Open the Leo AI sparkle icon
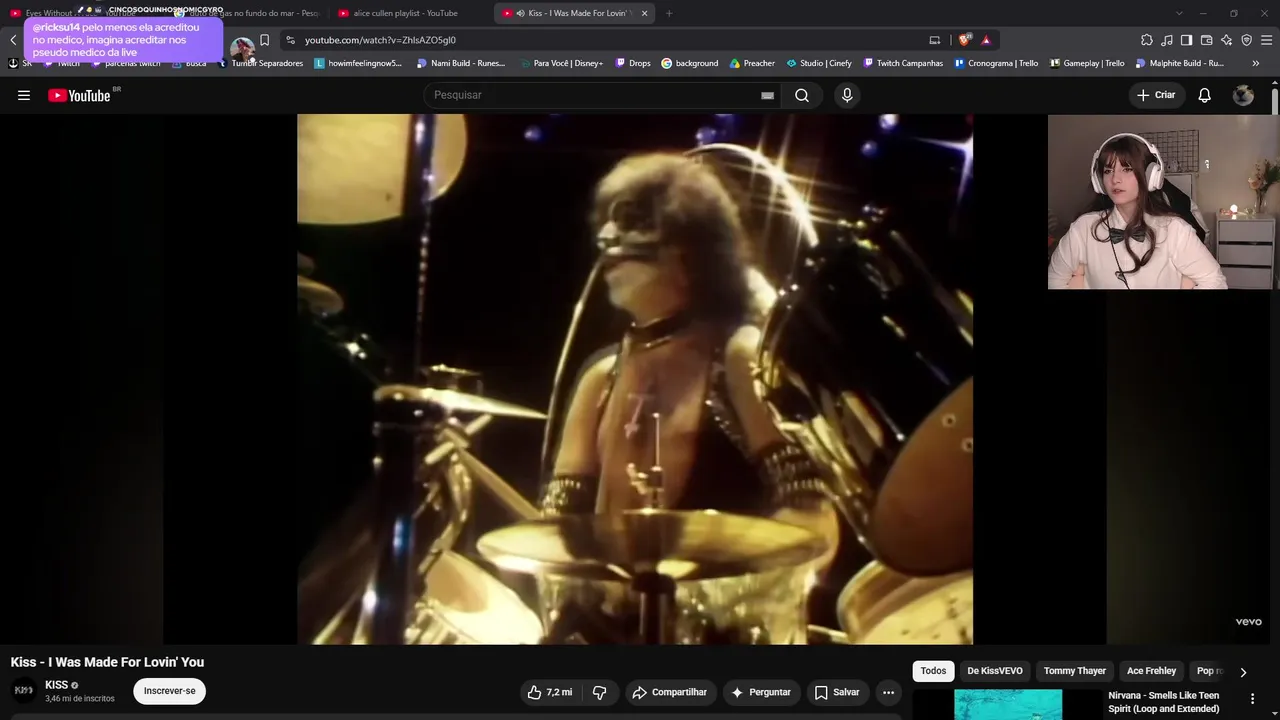Screen dimensions: 1280x720 [x=1227, y=40]
